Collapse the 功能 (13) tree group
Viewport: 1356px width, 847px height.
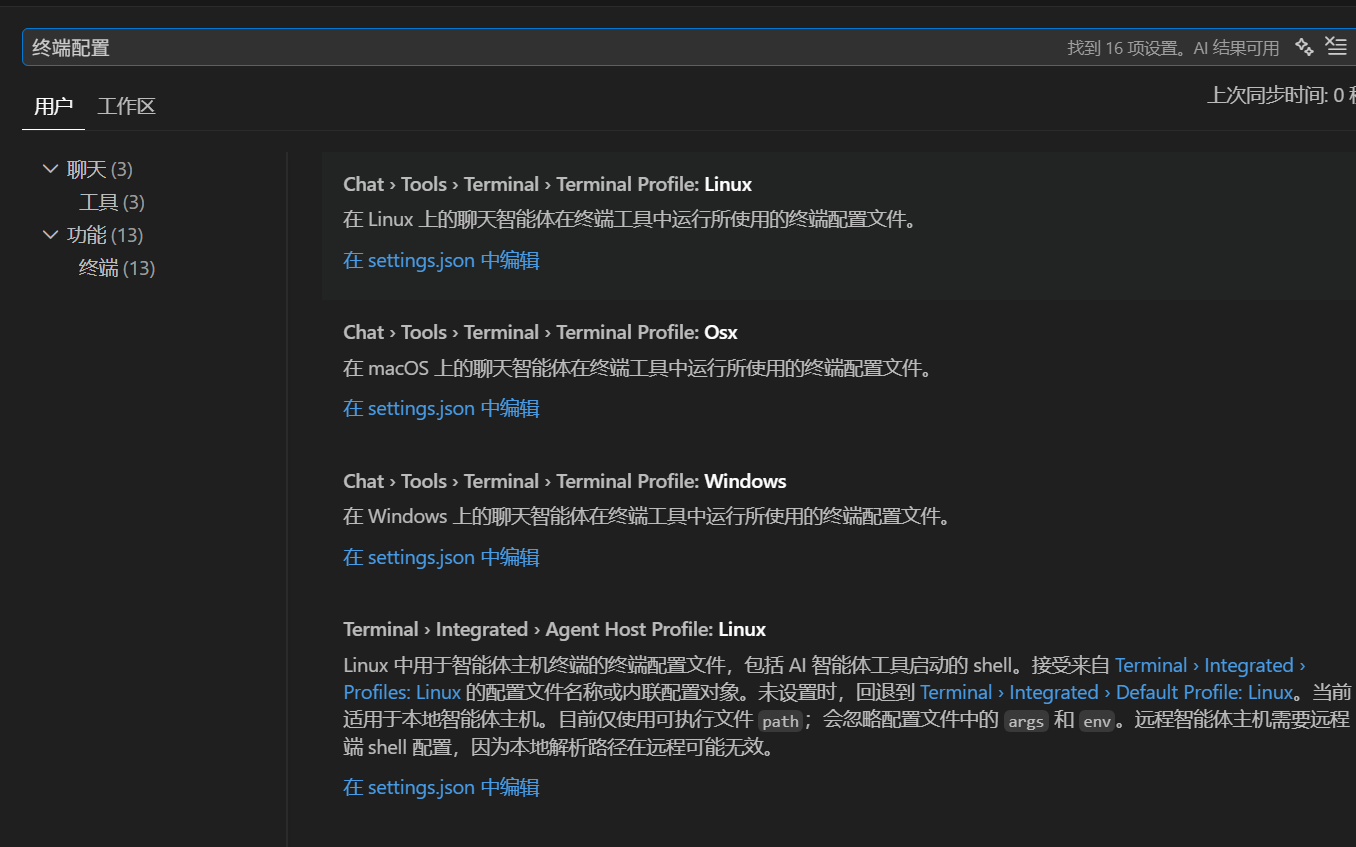click(51, 235)
